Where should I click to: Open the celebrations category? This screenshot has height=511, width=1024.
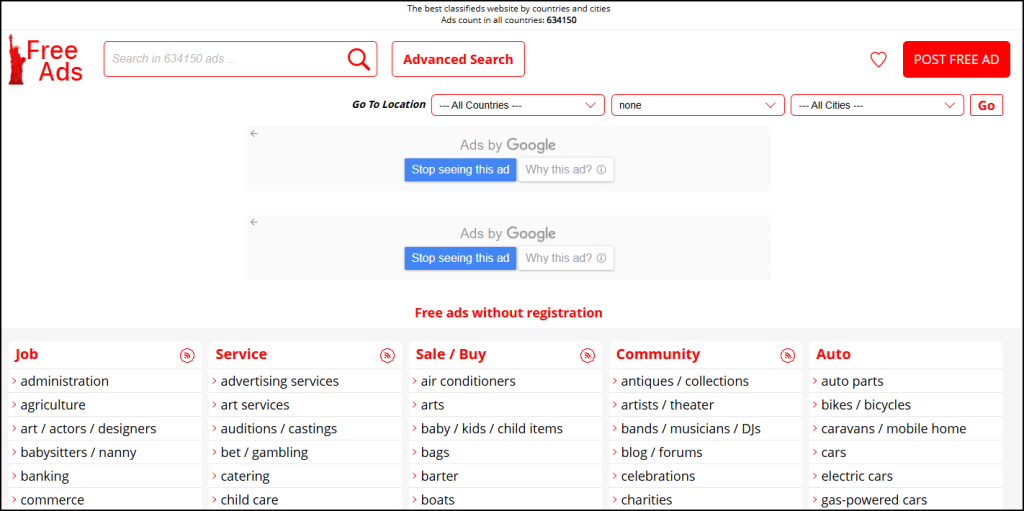(x=658, y=476)
